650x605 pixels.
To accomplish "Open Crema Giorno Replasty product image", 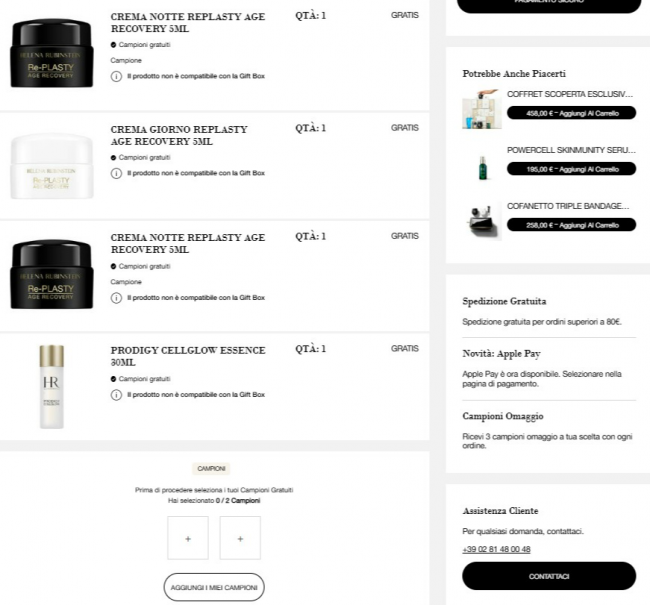I will (52, 166).
